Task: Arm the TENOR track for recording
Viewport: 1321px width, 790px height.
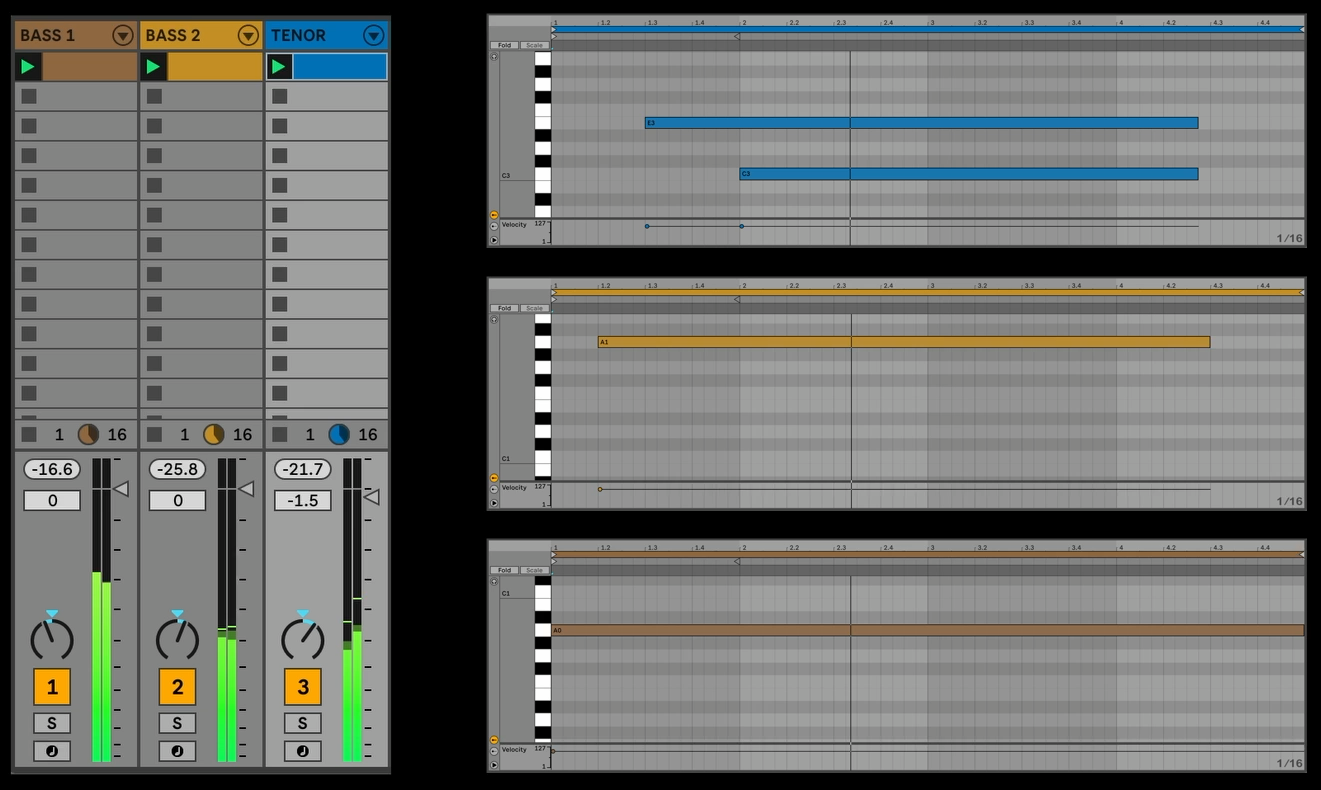Action: (x=302, y=751)
